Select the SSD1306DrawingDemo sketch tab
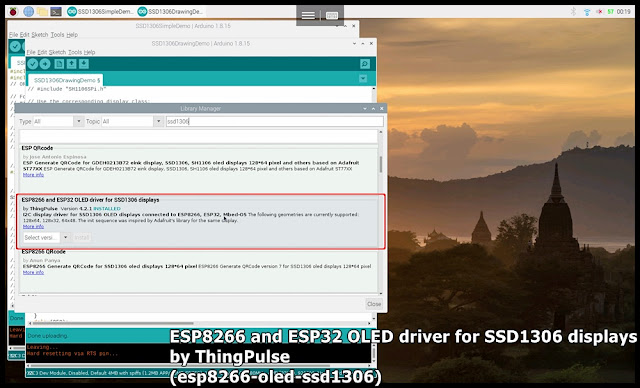Viewport: 640px width, 388px height. coord(66,80)
